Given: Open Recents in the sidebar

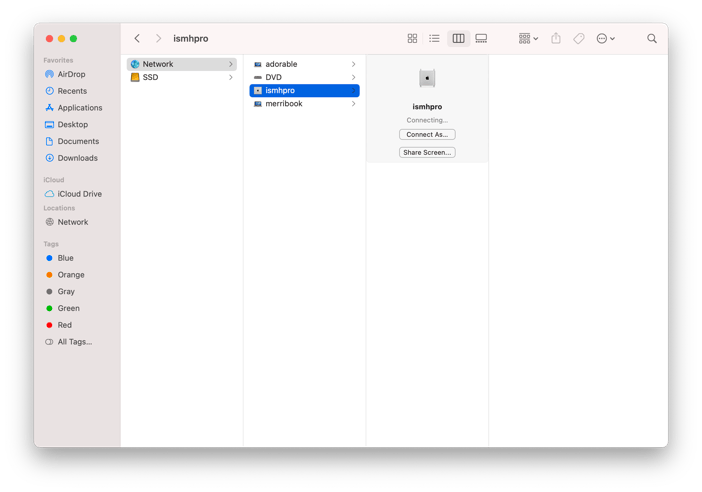Looking at the screenshot, I should (x=66, y=91).
